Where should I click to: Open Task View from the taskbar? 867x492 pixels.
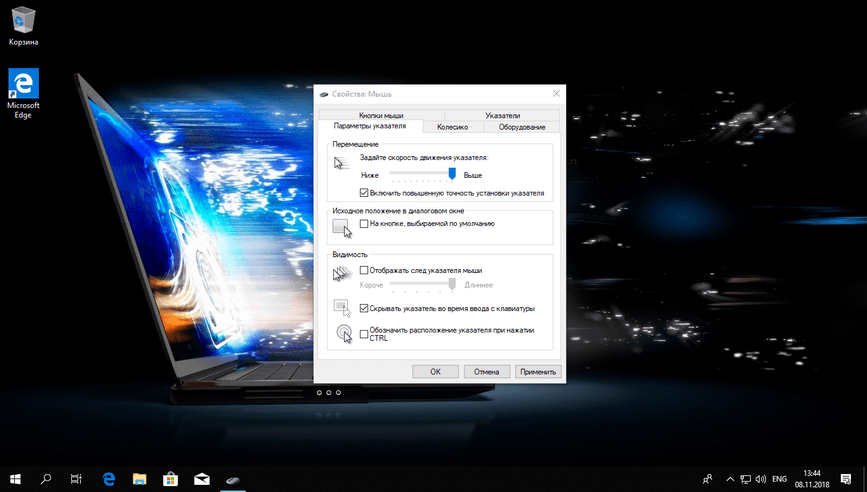point(76,479)
